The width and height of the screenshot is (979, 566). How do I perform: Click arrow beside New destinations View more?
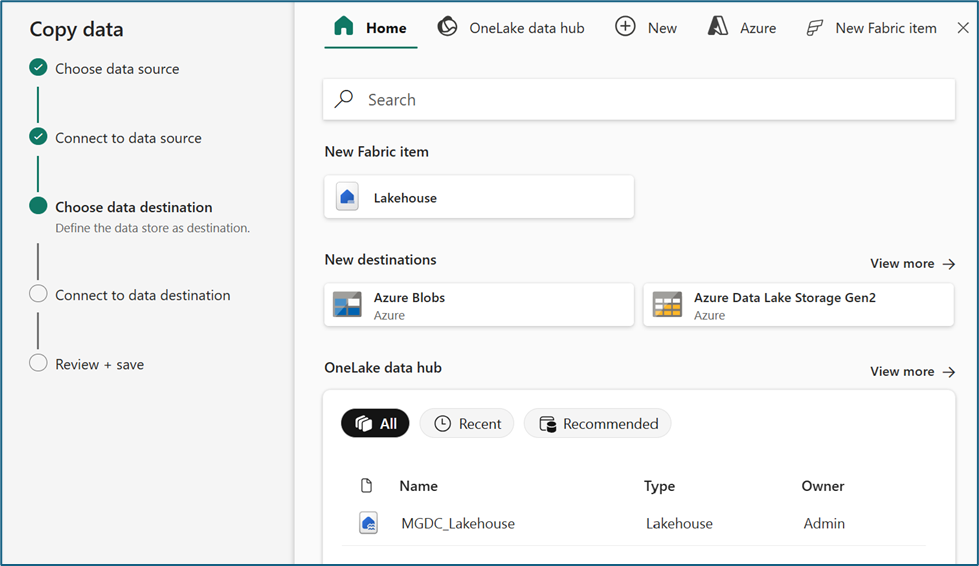949,264
